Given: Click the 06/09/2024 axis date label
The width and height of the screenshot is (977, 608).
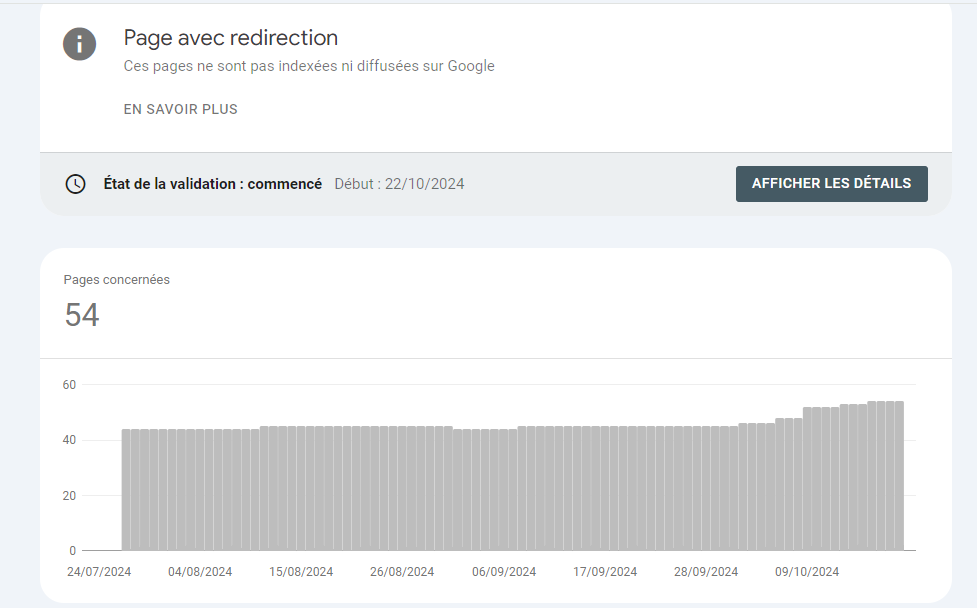Looking at the screenshot, I should coord(504,572).
